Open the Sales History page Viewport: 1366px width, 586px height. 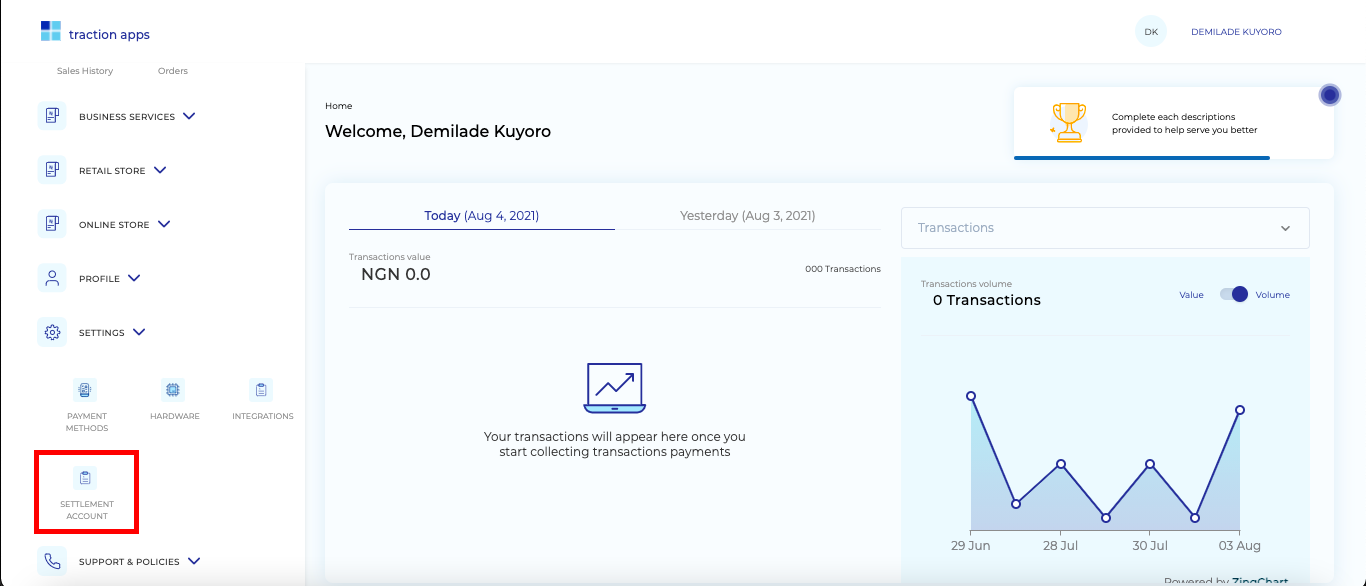pos(84,70)
